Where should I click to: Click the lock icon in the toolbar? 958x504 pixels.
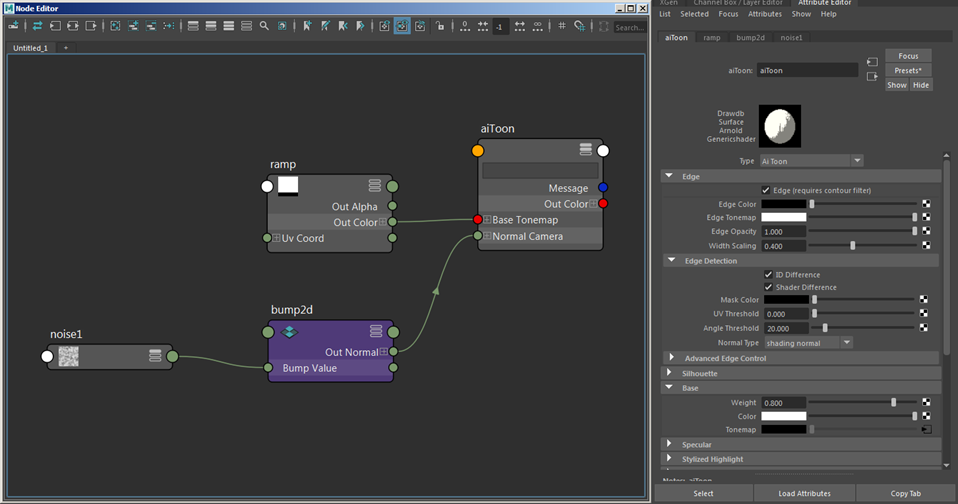(x=440, y=26)
